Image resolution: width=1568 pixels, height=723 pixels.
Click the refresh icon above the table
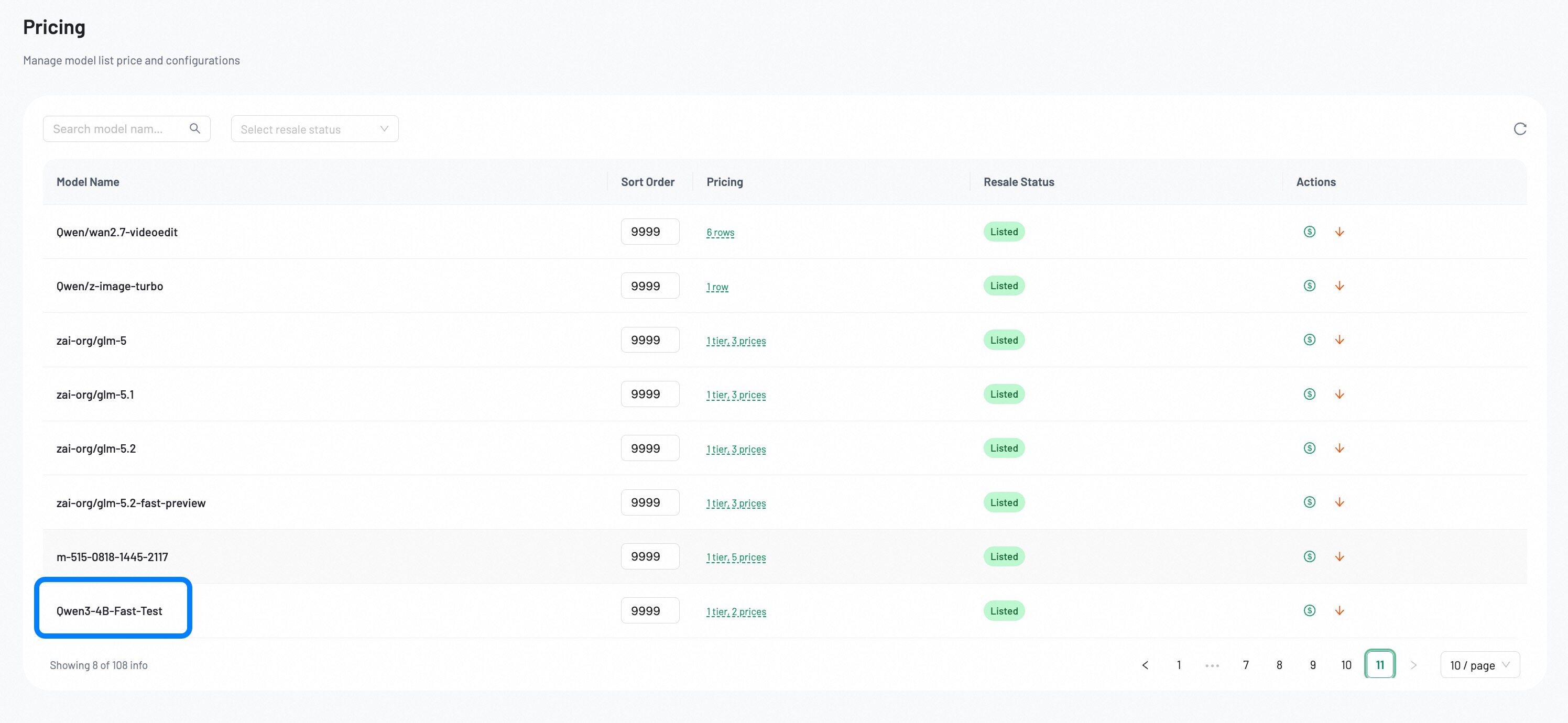click(1520, 128)
